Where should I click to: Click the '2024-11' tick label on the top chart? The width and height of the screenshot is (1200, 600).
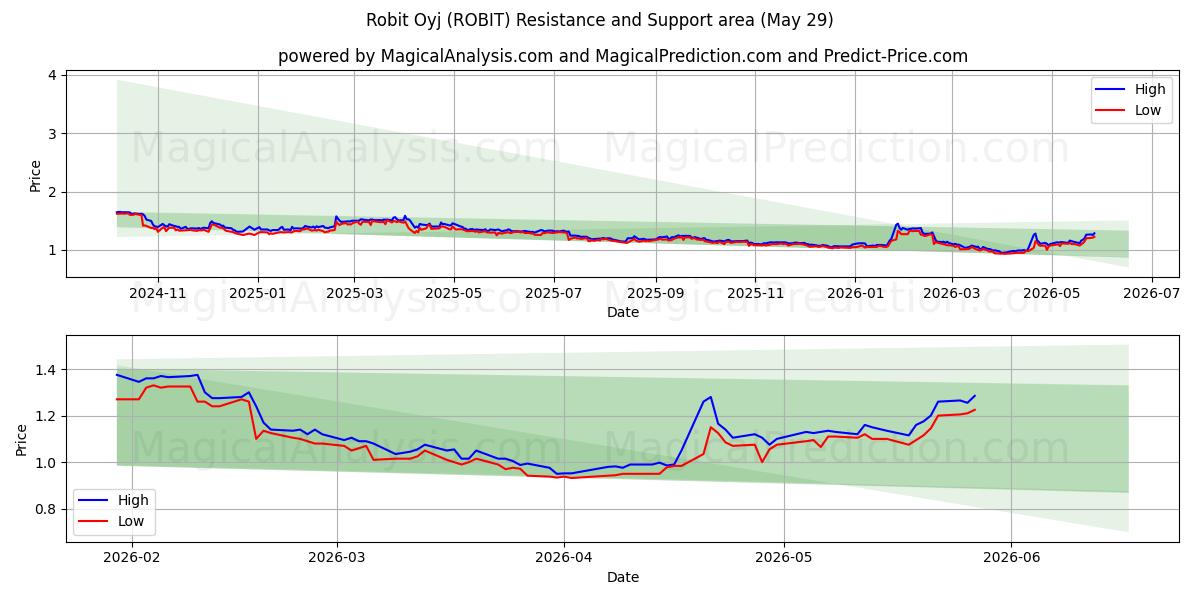(x=157, y=293)
